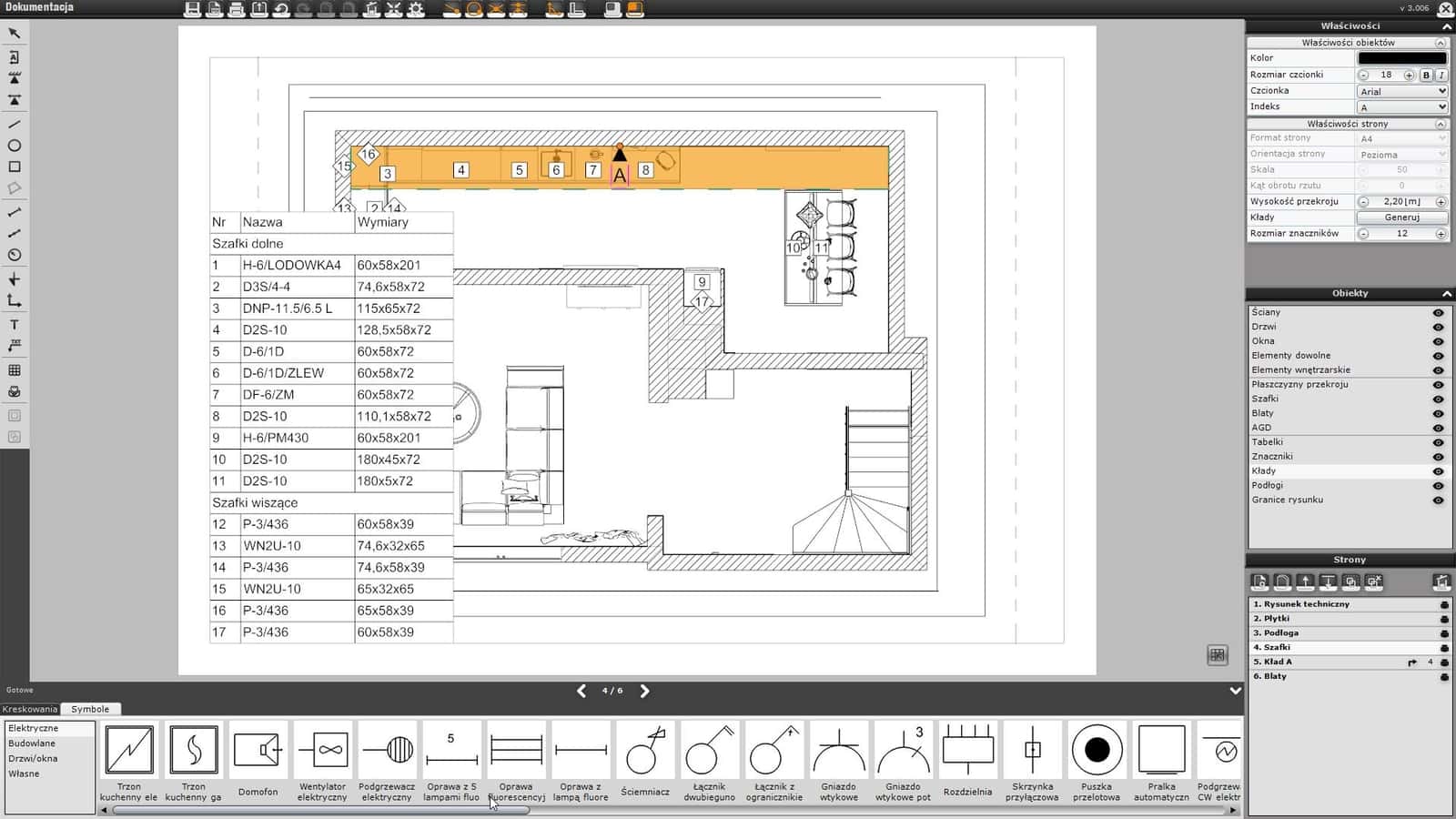Select the Save icon on the toolbar
This screenshot has height=819, width=1456.
191,9
